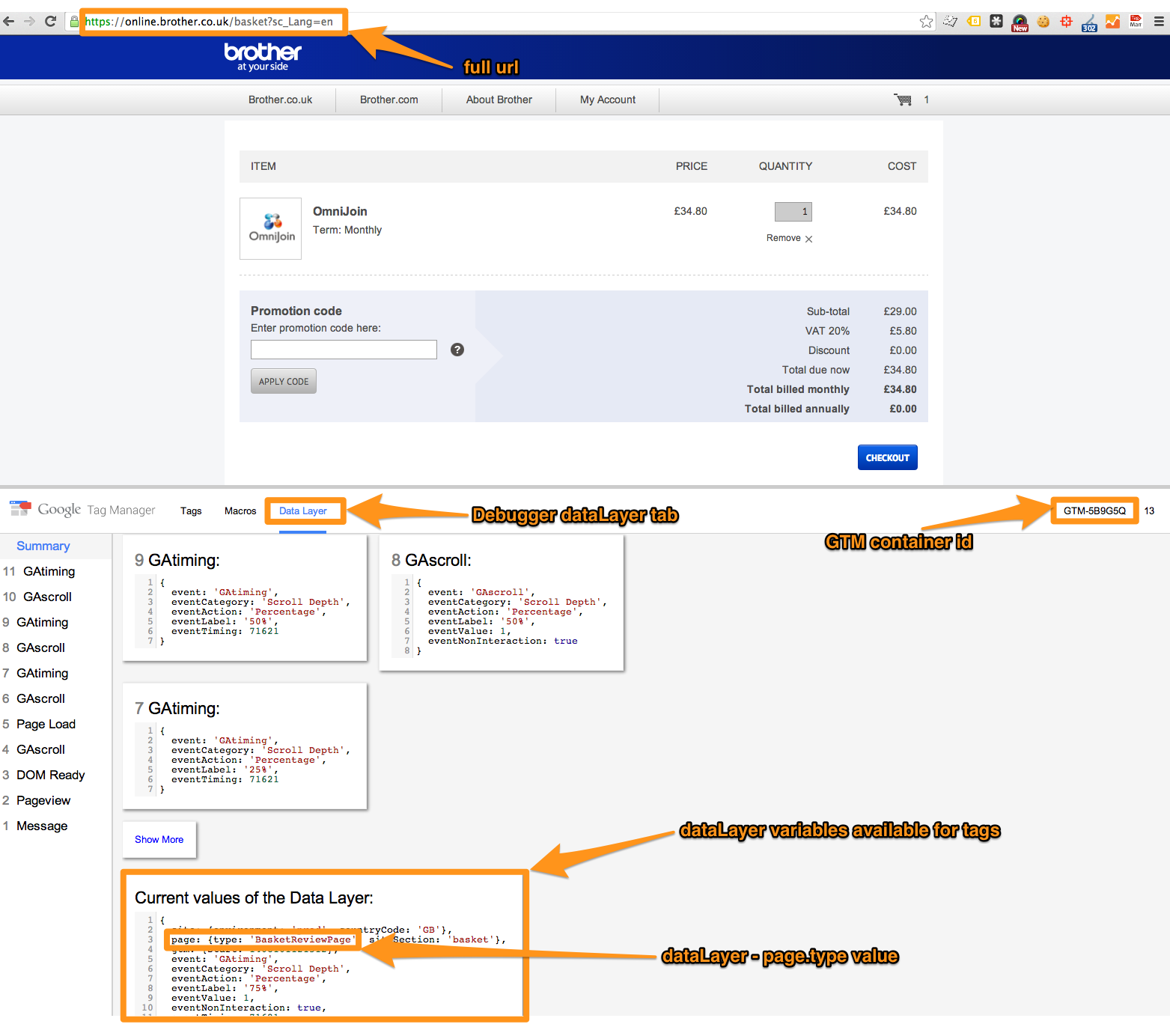This screenshot has width=1170, height=1036.
Task: Select event 8 GAscroll in sidebar
Action: tap(34, 647)
